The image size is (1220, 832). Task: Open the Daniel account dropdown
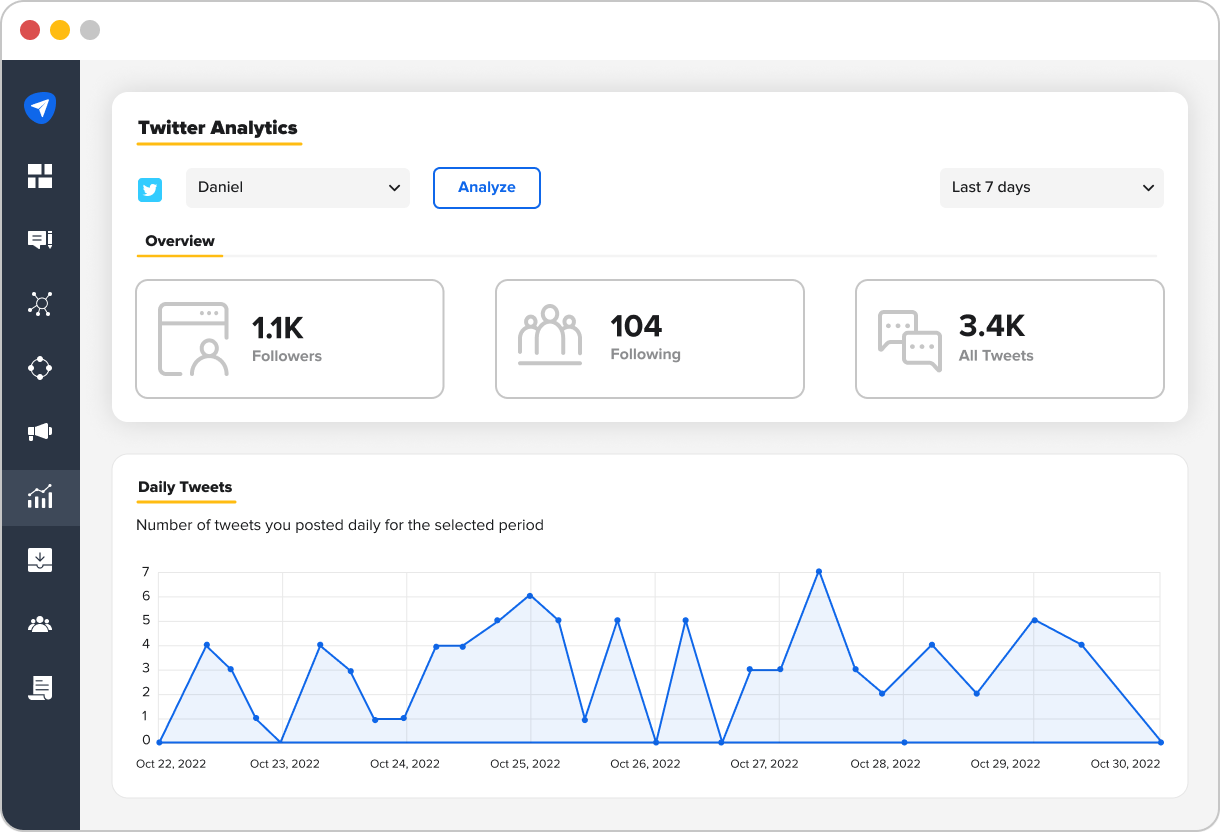click(298, 188)
